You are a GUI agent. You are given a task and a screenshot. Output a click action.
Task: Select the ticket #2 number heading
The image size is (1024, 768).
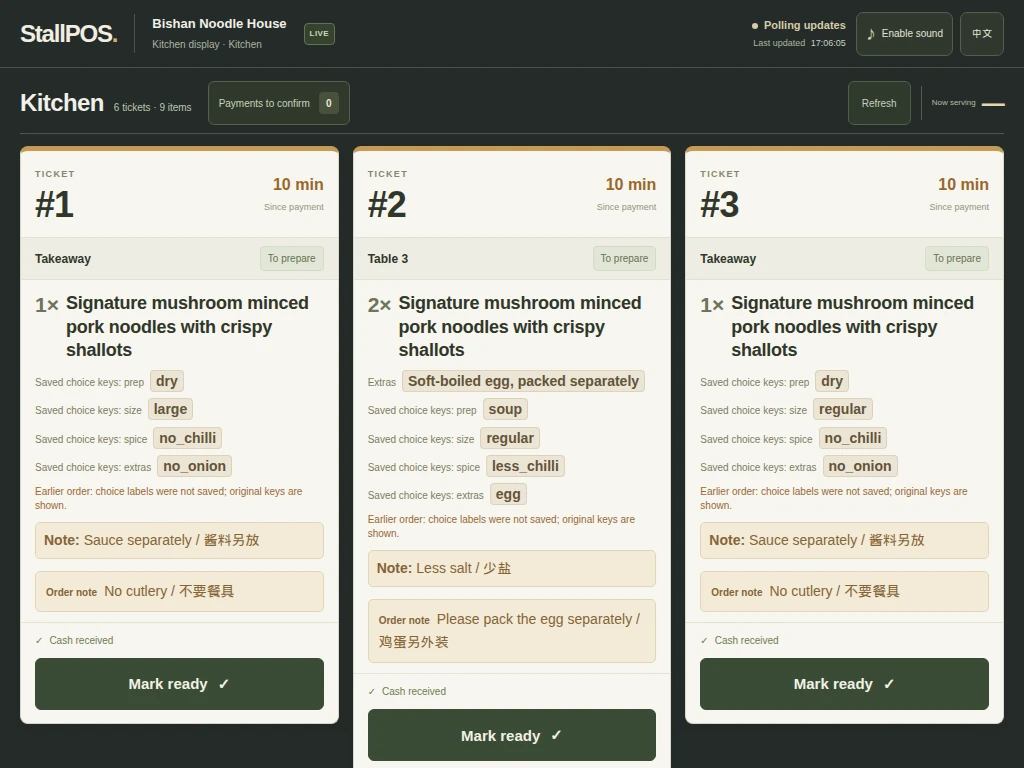click(x=387, y=204)
